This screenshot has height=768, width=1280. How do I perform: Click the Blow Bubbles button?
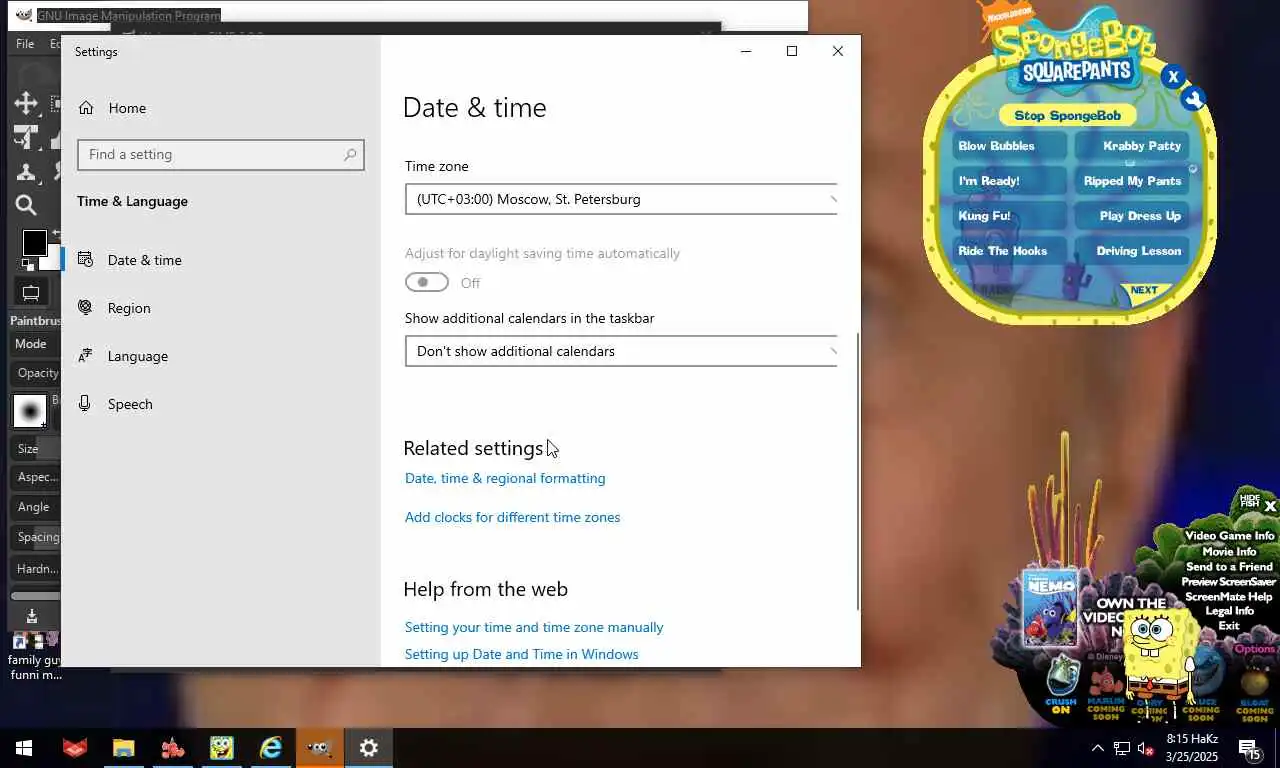pyautogui.click(x=1009, y=146)
